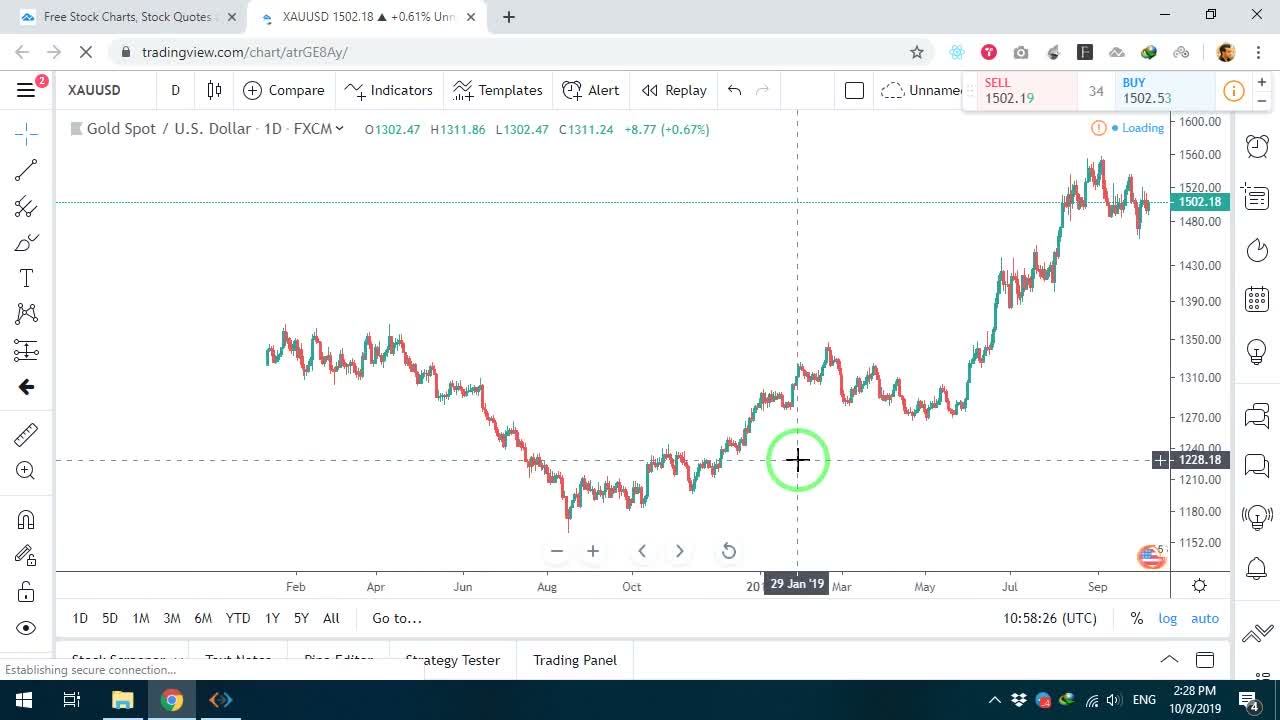Screen dimensions: 1280x720
Task: Set the range to 1M
Action: (141, 618)
